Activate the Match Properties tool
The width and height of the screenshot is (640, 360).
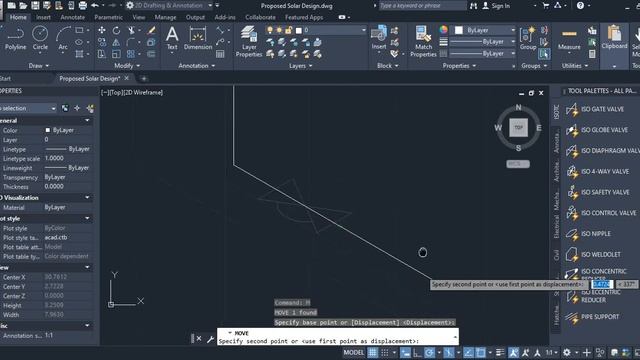click(x=423, y=41)
